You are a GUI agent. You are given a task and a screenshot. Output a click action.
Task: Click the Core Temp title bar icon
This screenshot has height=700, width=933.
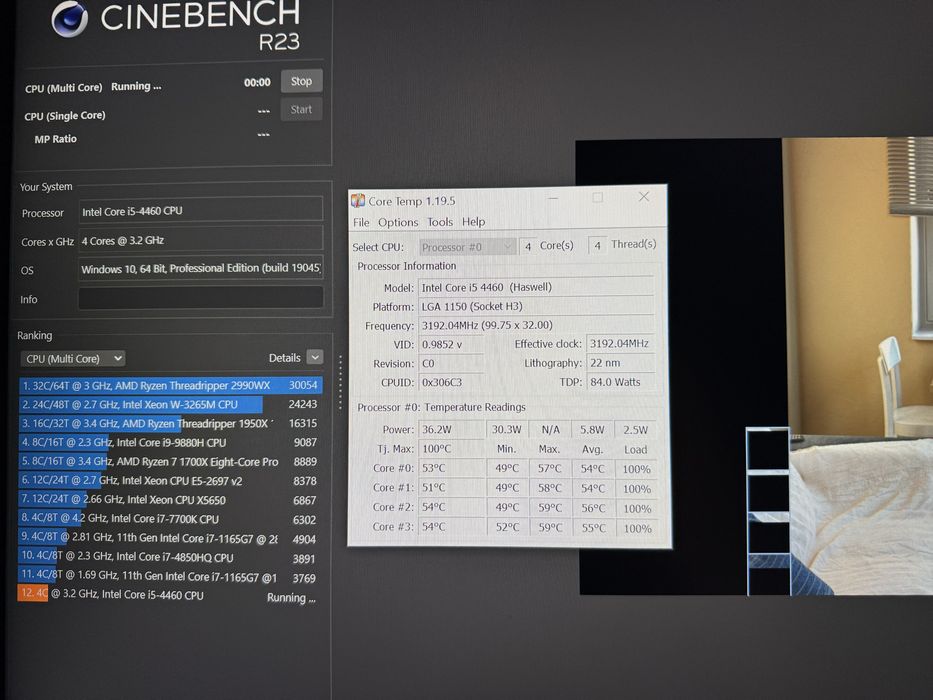pyautogui.click(x=358, y=201)
